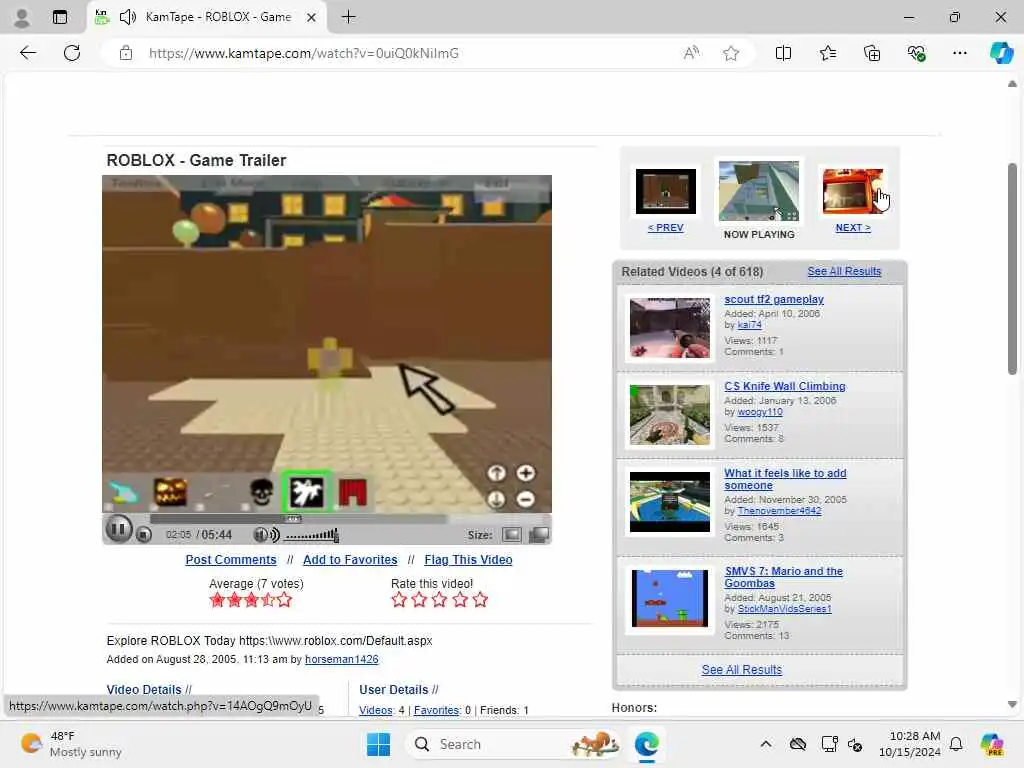Open the next video thumbnail
The width and height of the screenshot is (1024, 768).
(x=853, y=191)
